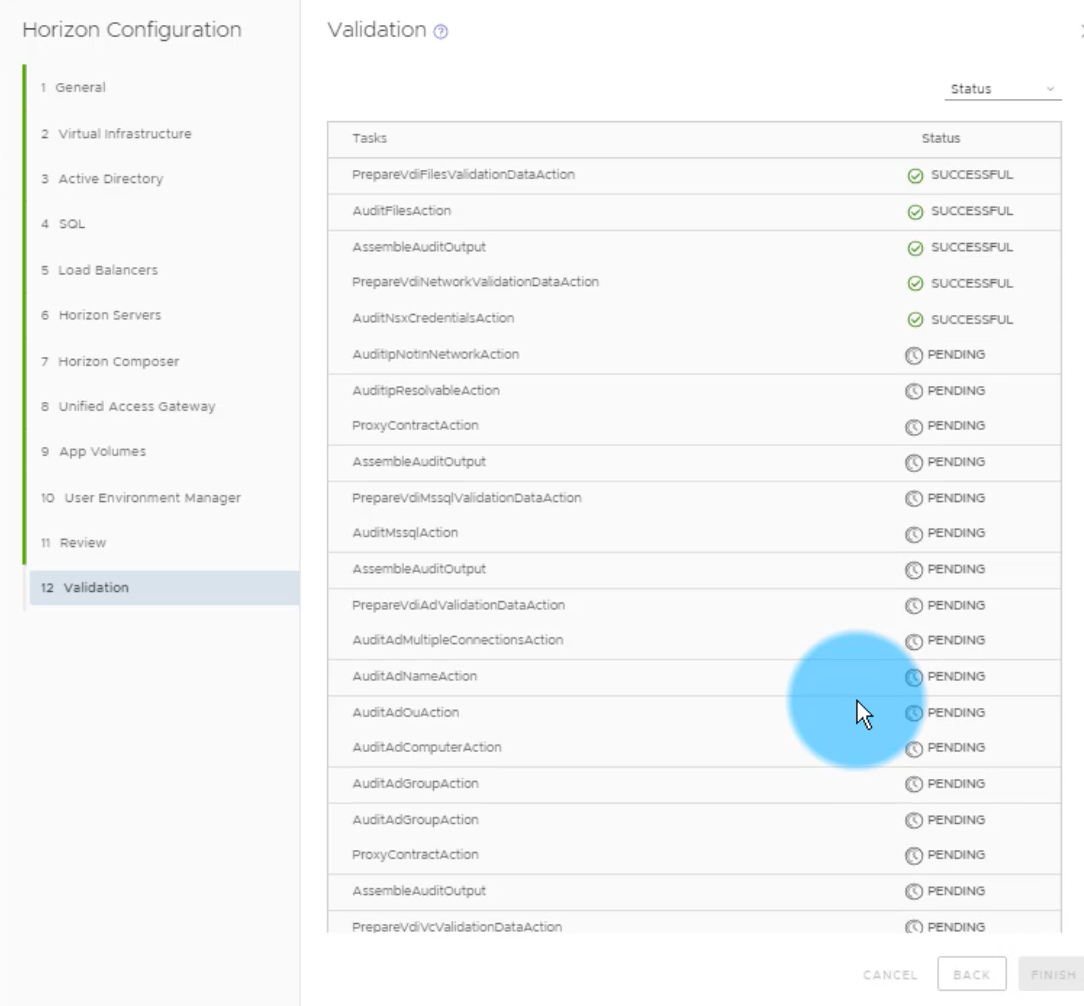
Task: Click the Tasks column header
Action: point(370,139)
